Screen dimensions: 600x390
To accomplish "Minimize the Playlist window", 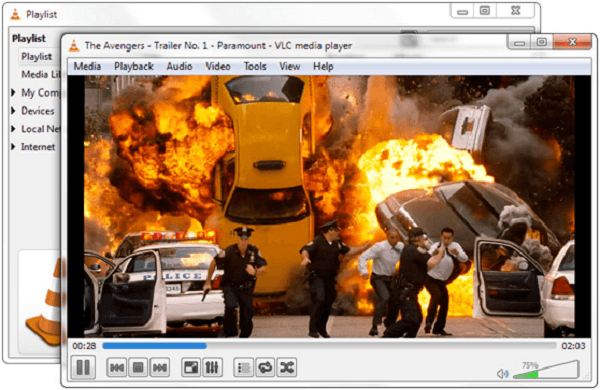I will (x=463, y=11).
